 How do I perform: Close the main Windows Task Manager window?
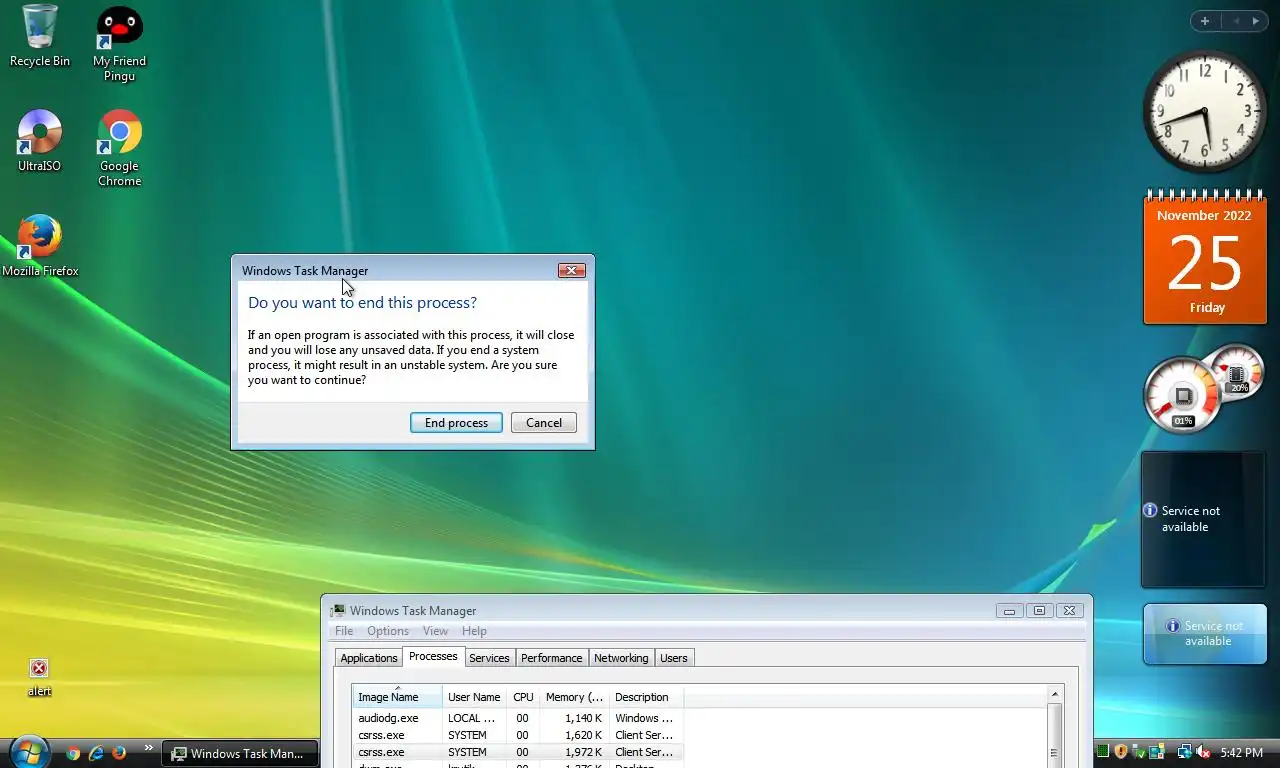pos(1069,611)
